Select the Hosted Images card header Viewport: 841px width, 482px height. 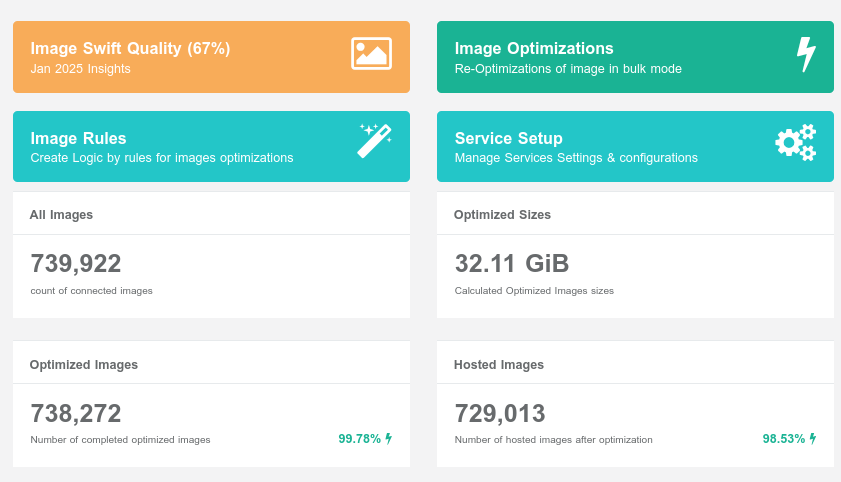point(499,364)
